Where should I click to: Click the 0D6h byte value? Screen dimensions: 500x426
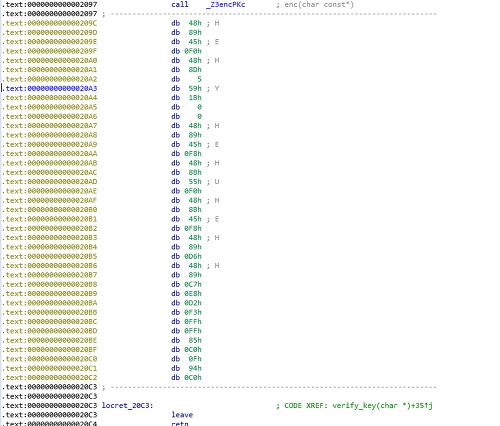point(193,256)
